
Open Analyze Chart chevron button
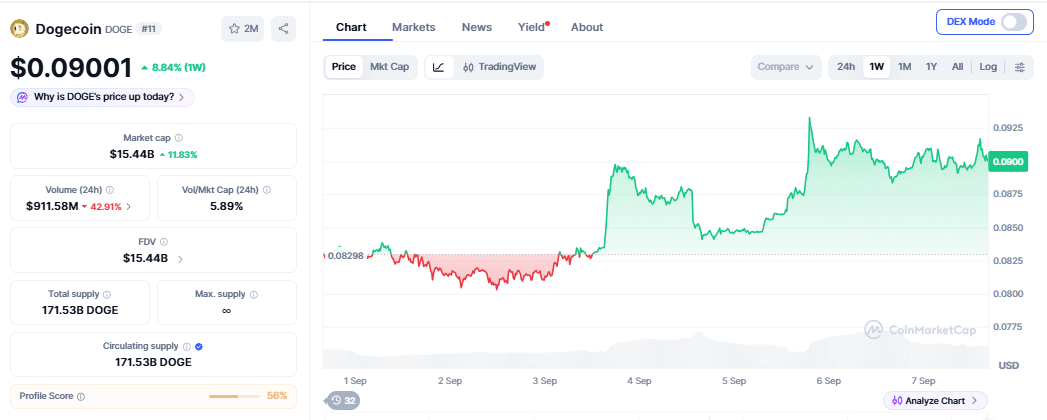(x=935, y=401)
